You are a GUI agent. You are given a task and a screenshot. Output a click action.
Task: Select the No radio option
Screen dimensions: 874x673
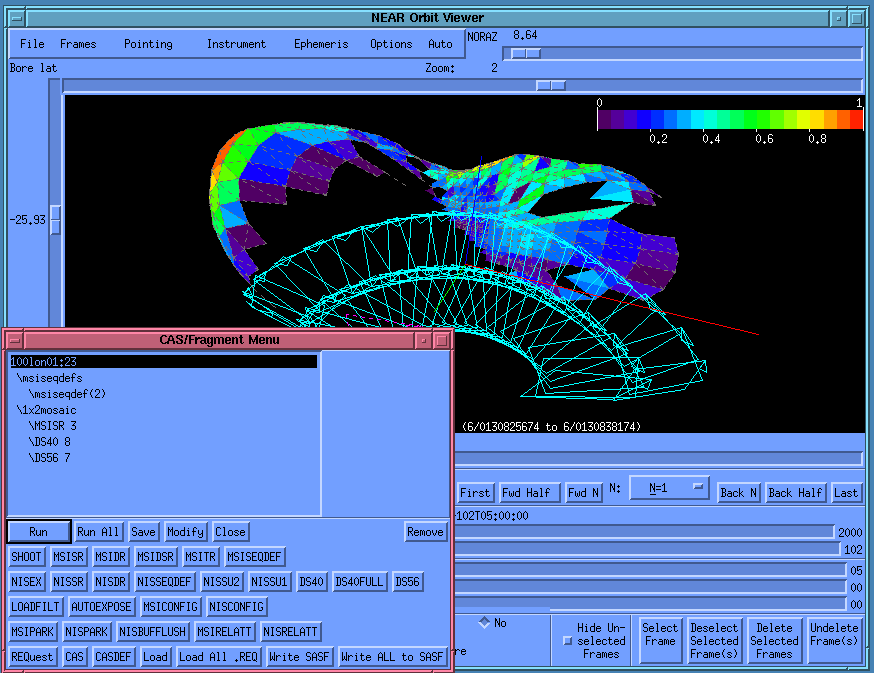[x=484, y=622]
